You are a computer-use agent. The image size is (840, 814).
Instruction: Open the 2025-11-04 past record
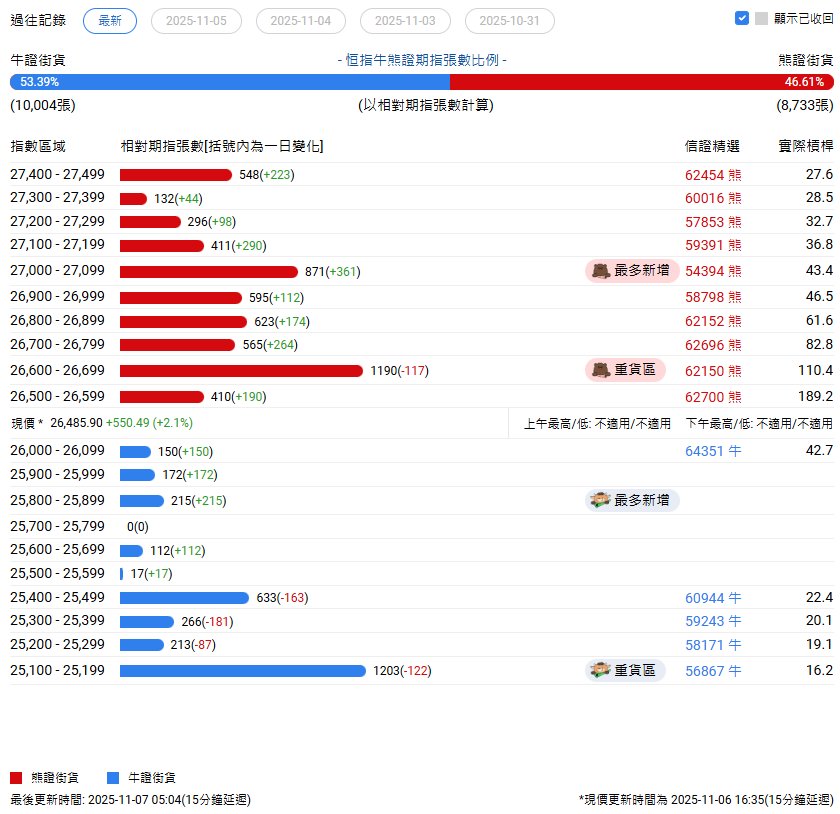pyautogui.click(x=301, y=21)
